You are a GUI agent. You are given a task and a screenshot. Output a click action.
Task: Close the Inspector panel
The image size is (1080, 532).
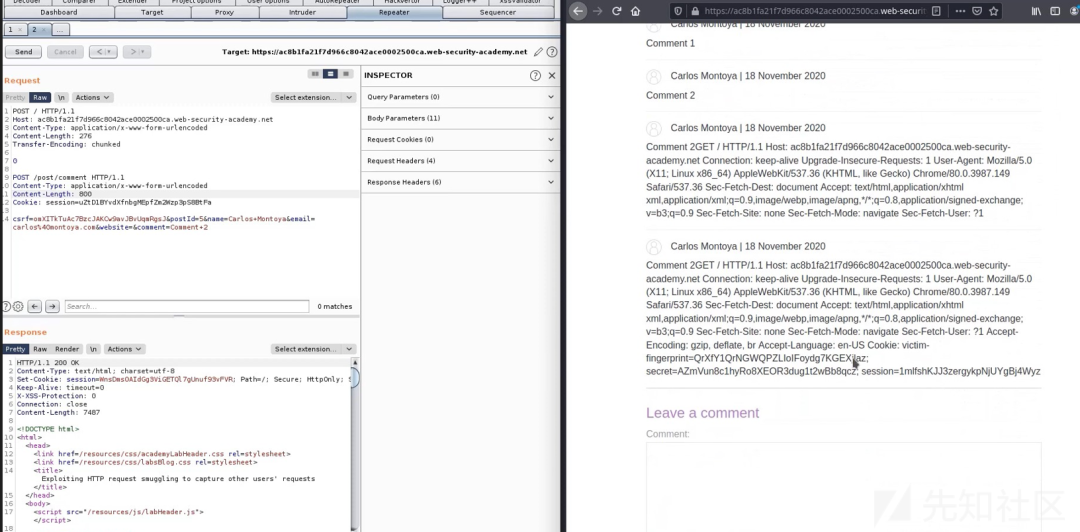pyautogui.click(x=552, y=76)
